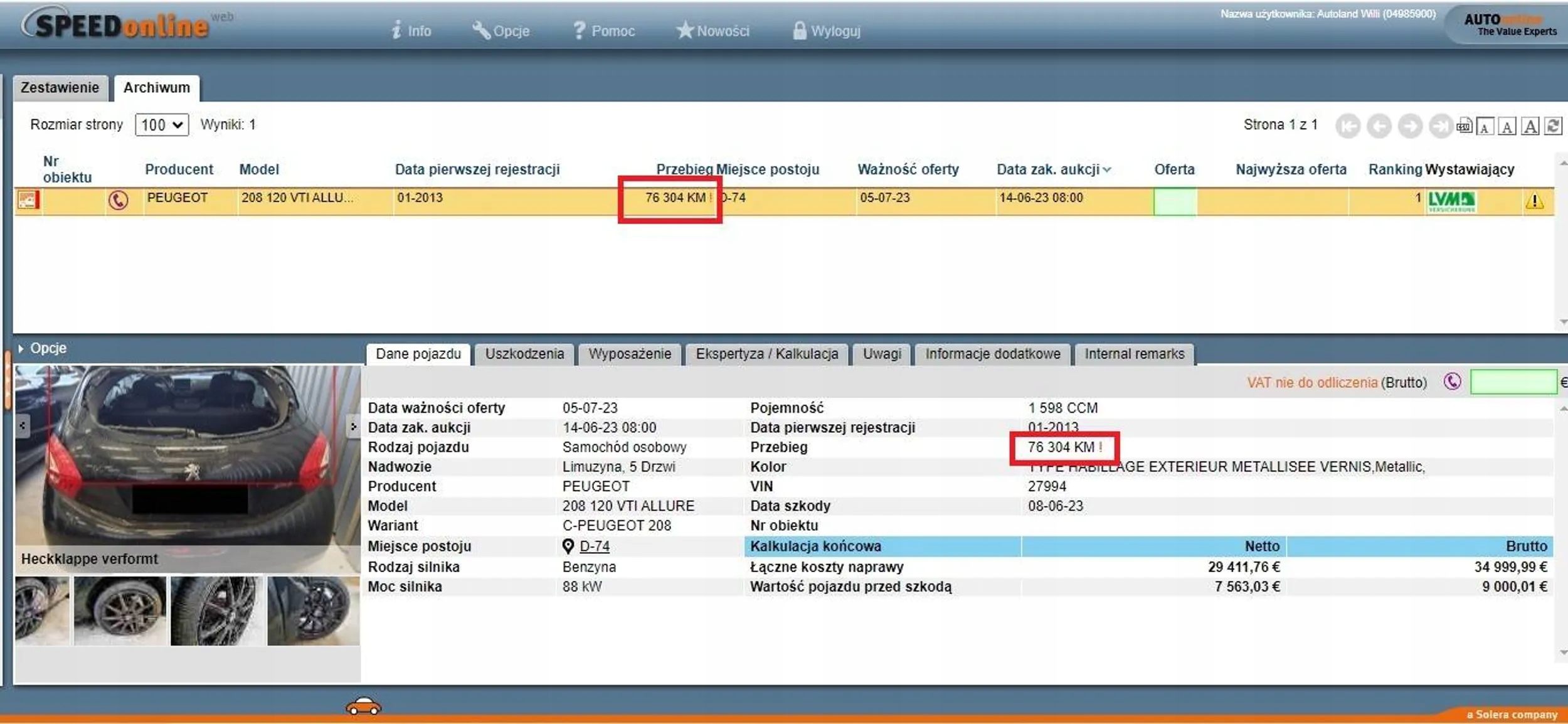Select the smallest font size icon
This screenshot has height=724, width=1568.
tap(1485, 127)
